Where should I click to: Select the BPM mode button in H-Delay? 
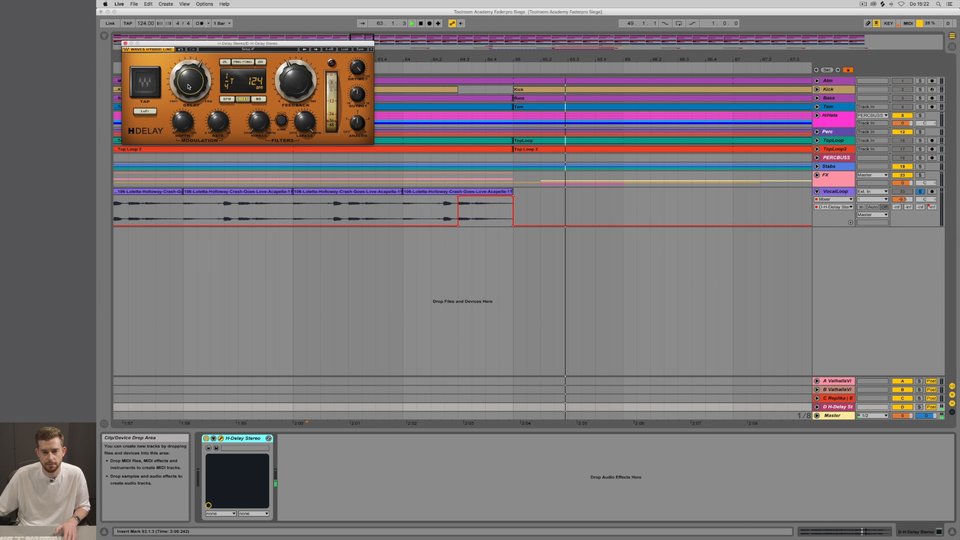(x=227, y=99)
